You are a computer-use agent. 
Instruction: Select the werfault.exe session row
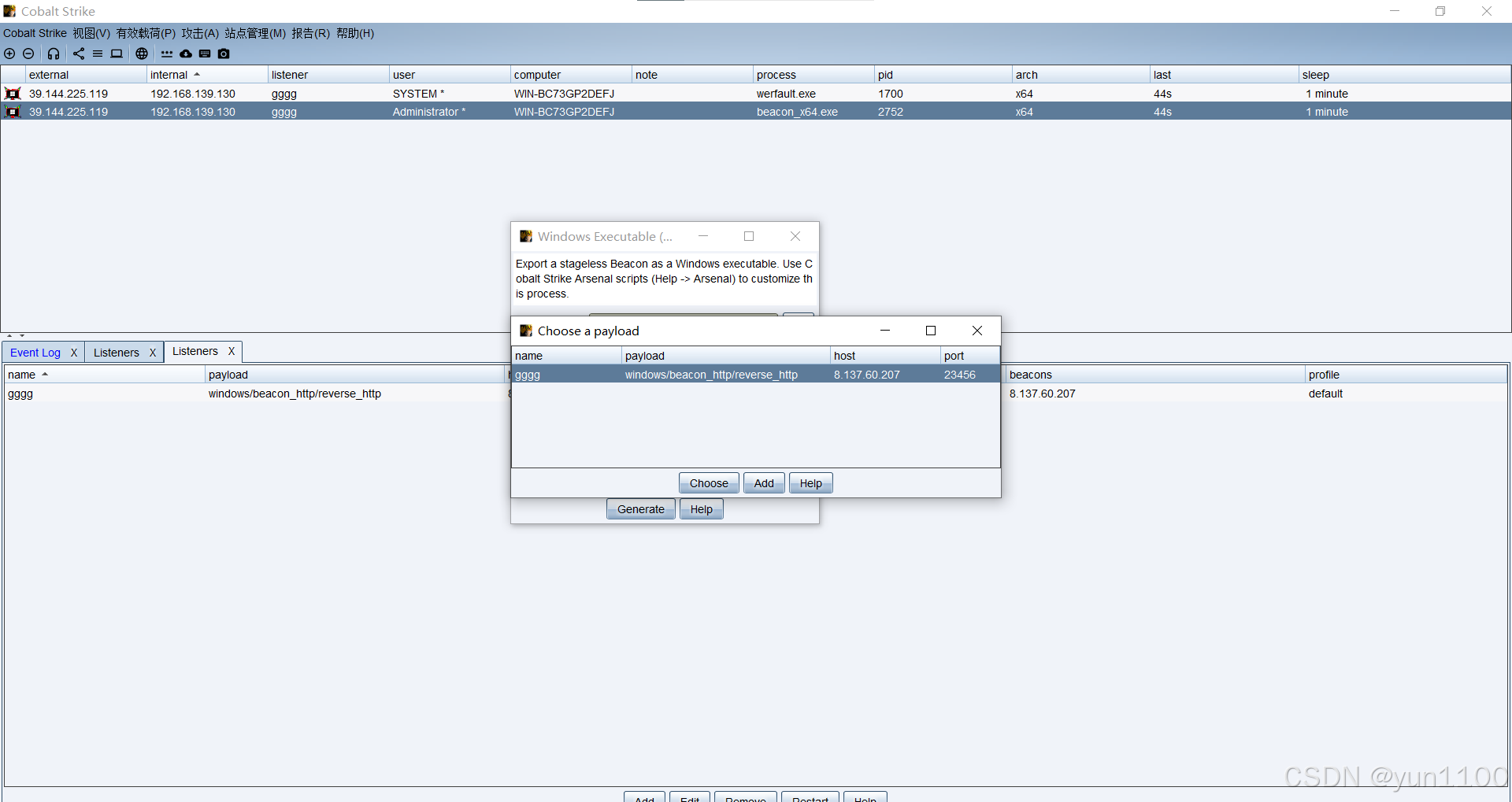756,94
